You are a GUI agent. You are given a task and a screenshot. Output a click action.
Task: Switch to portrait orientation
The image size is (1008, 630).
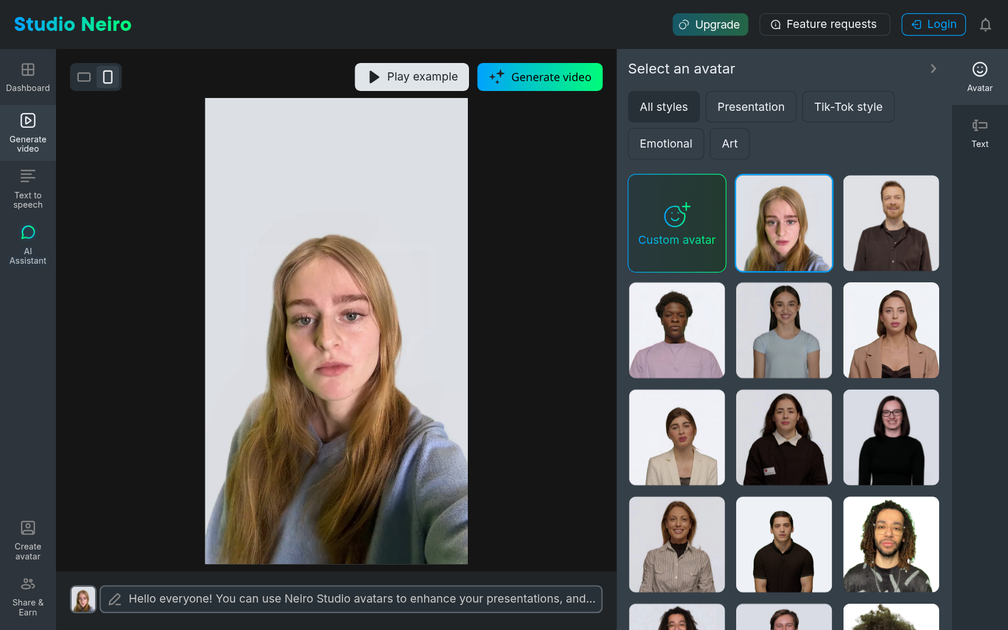[108, 77]
